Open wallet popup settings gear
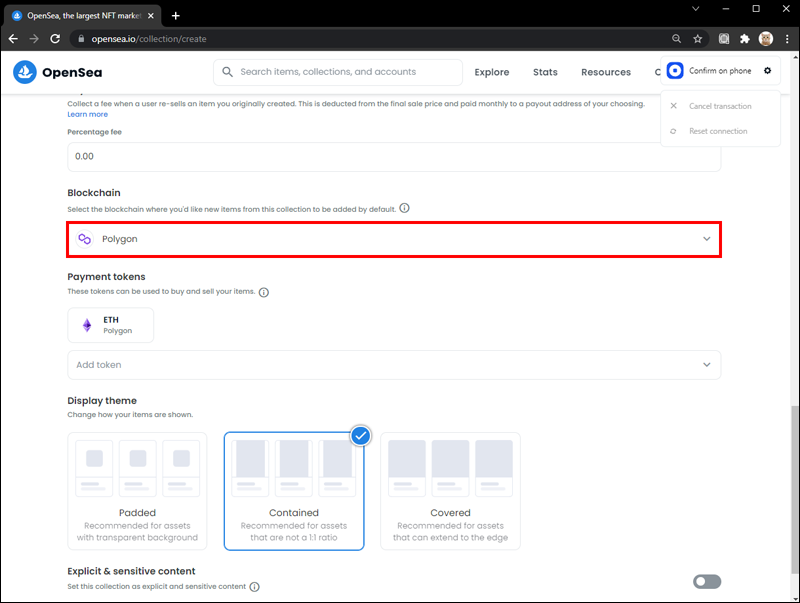The height and width of the screenshot is (603, 800). point(767,70)
